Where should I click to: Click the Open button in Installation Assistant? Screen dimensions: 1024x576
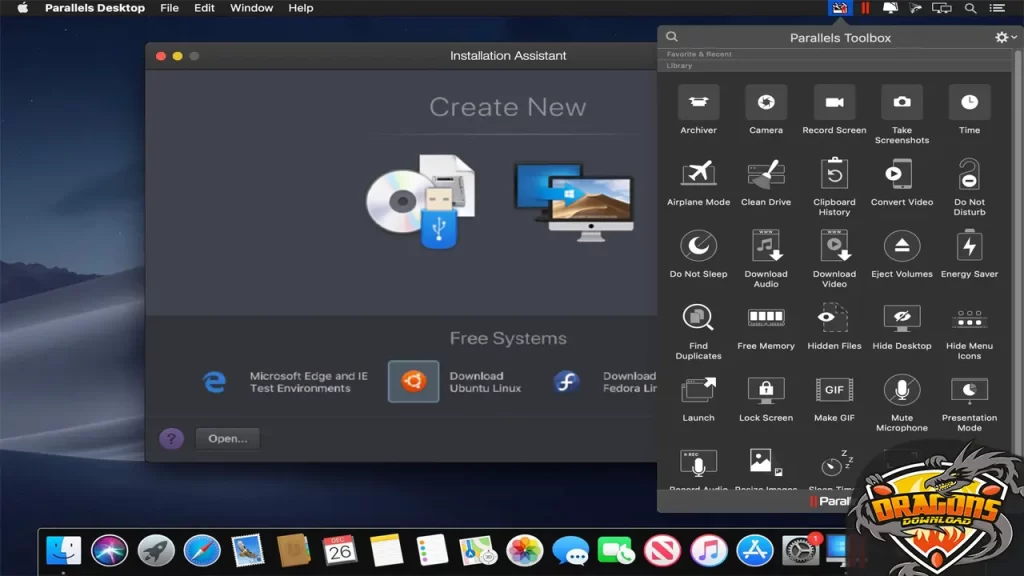click(x=227, y=438)
